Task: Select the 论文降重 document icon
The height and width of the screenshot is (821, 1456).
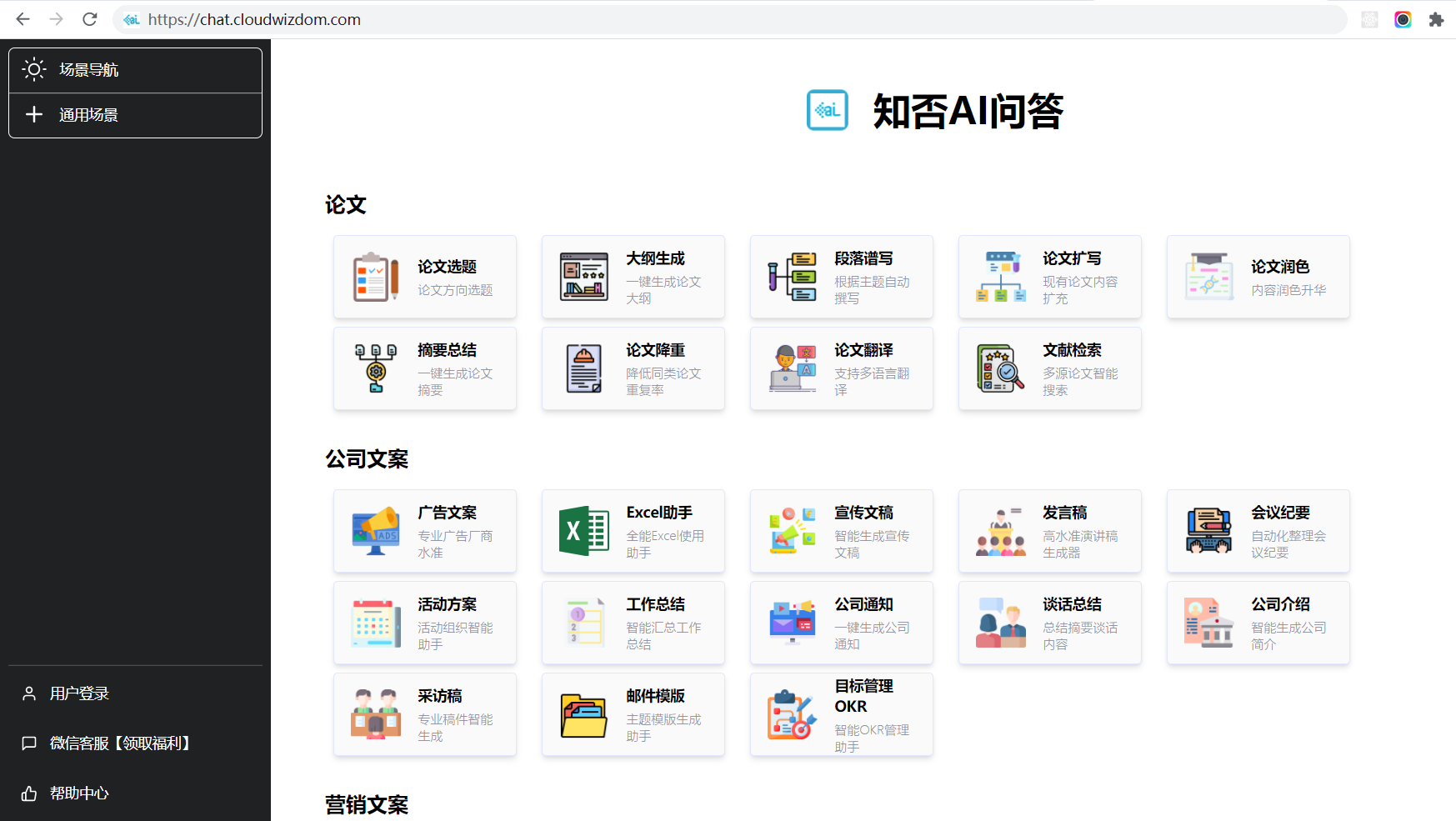Action: [584, 368]
